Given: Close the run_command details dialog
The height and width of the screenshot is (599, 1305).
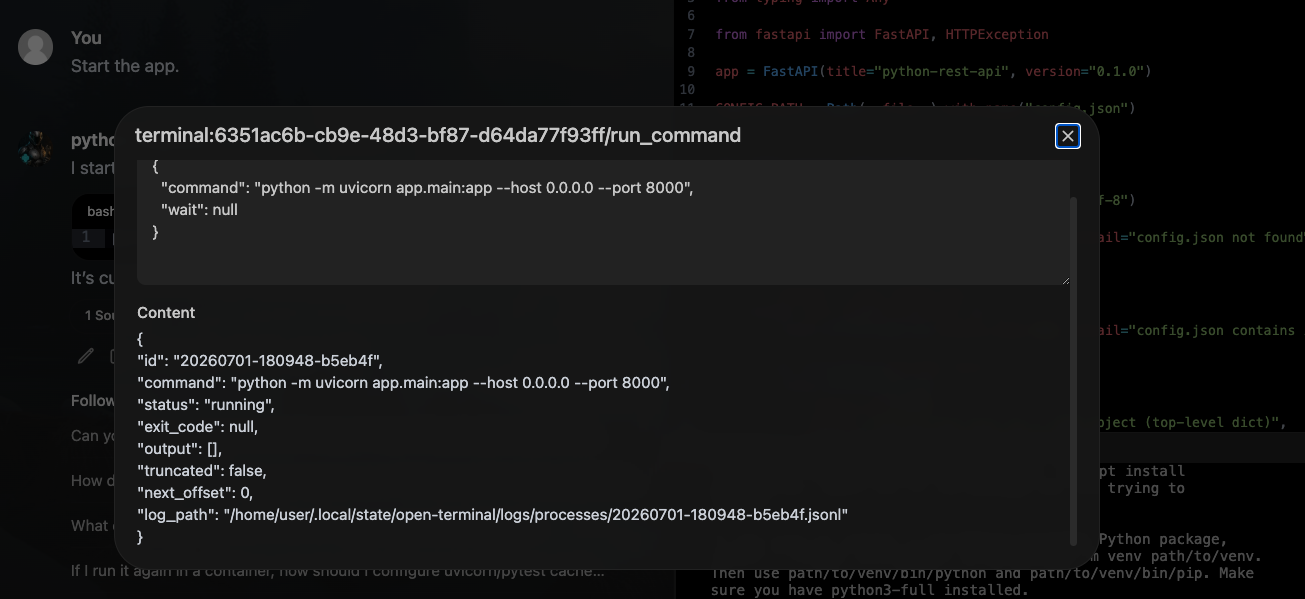Looking at the screenshot, I should pos(1068,136).
